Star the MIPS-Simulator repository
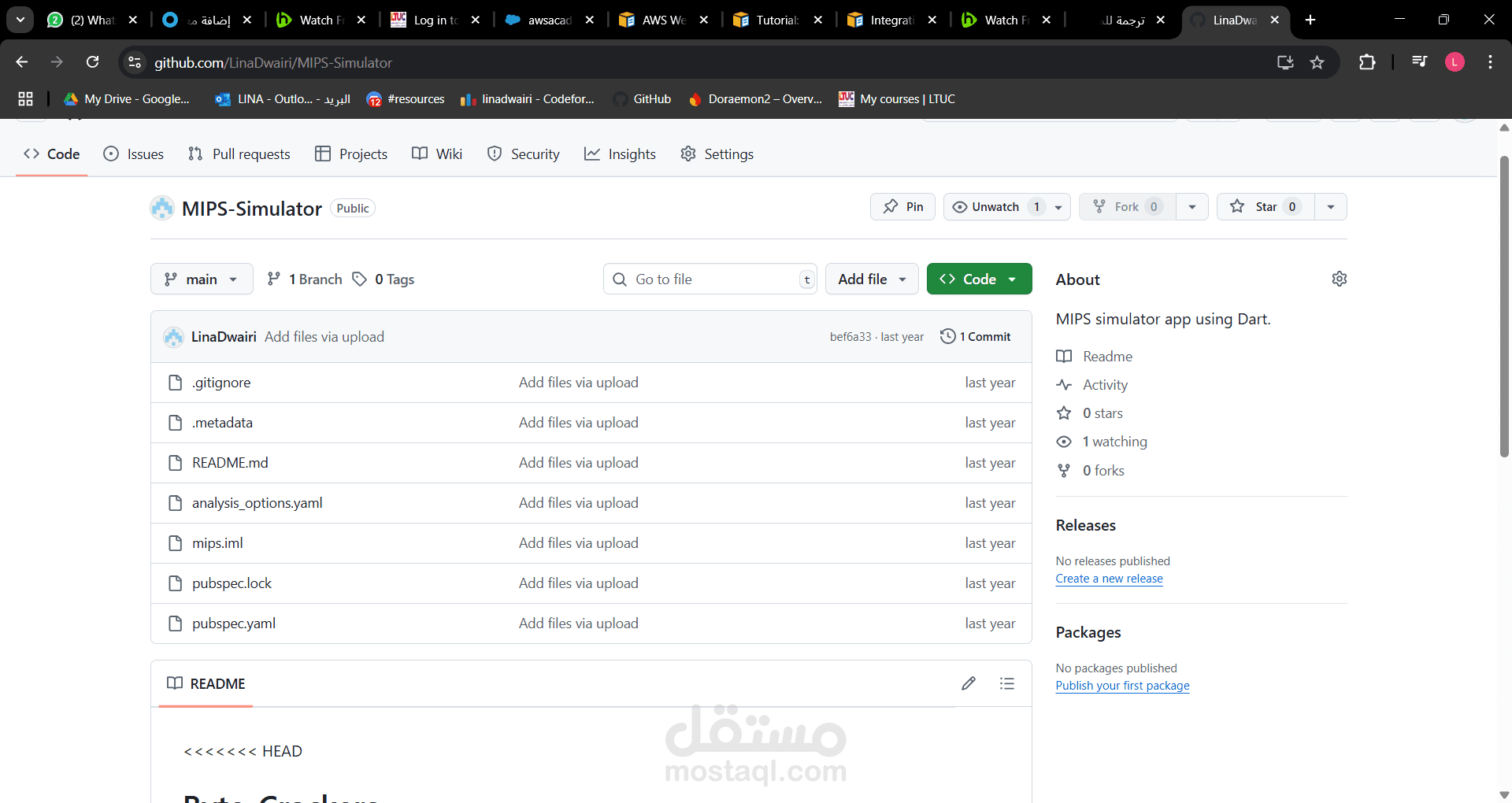Screen dimensions: 1512x803 tap(1265, 207)
